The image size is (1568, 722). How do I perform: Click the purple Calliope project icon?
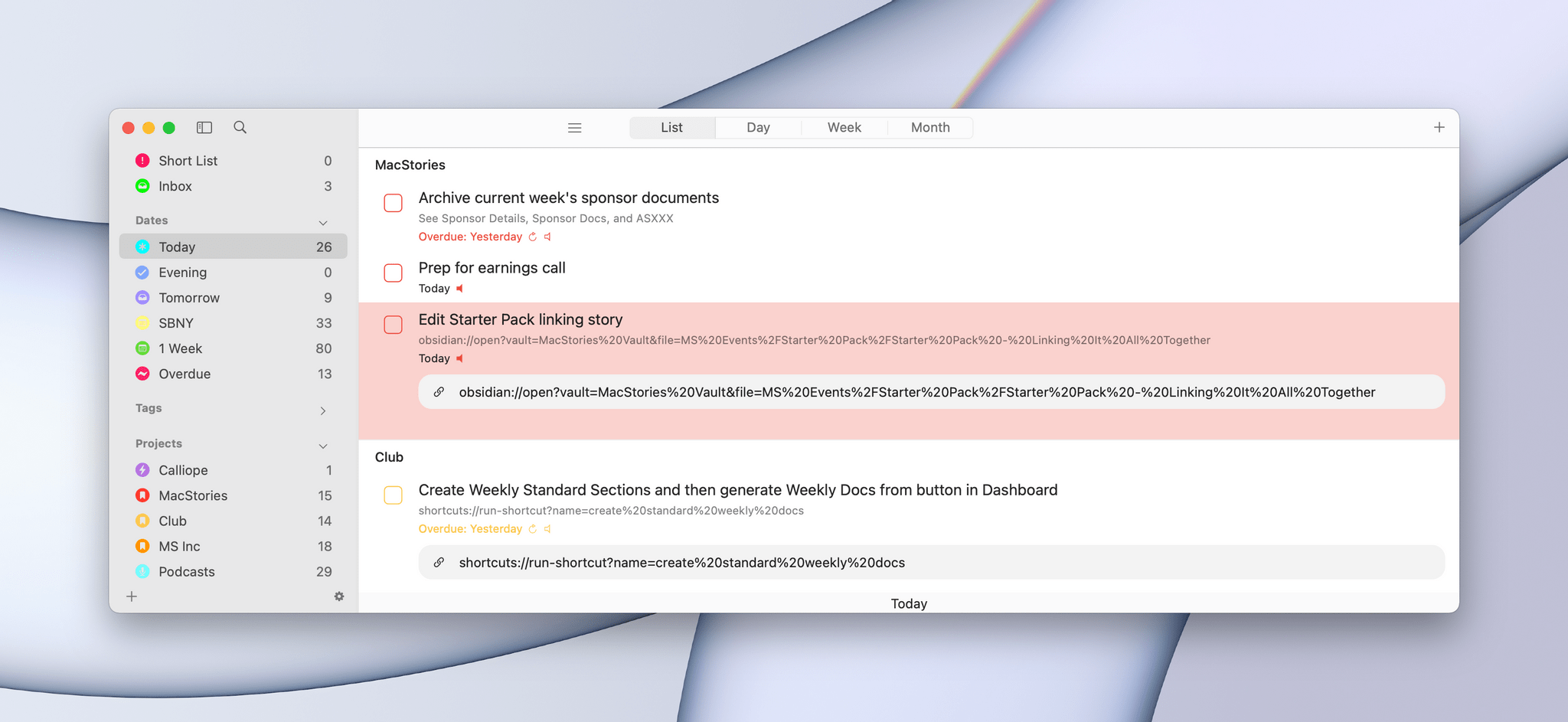point(142,469)
